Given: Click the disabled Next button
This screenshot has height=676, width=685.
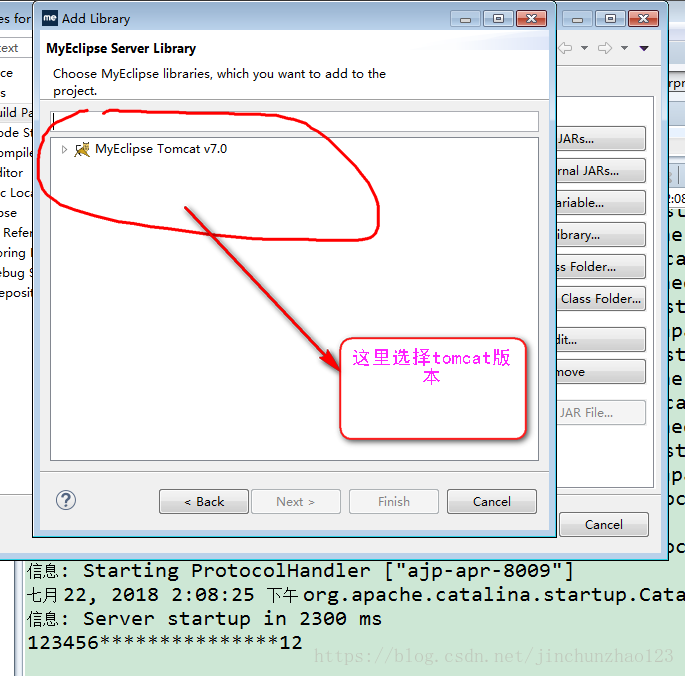Looking at the screenshot, I should [x=296, y=502].
